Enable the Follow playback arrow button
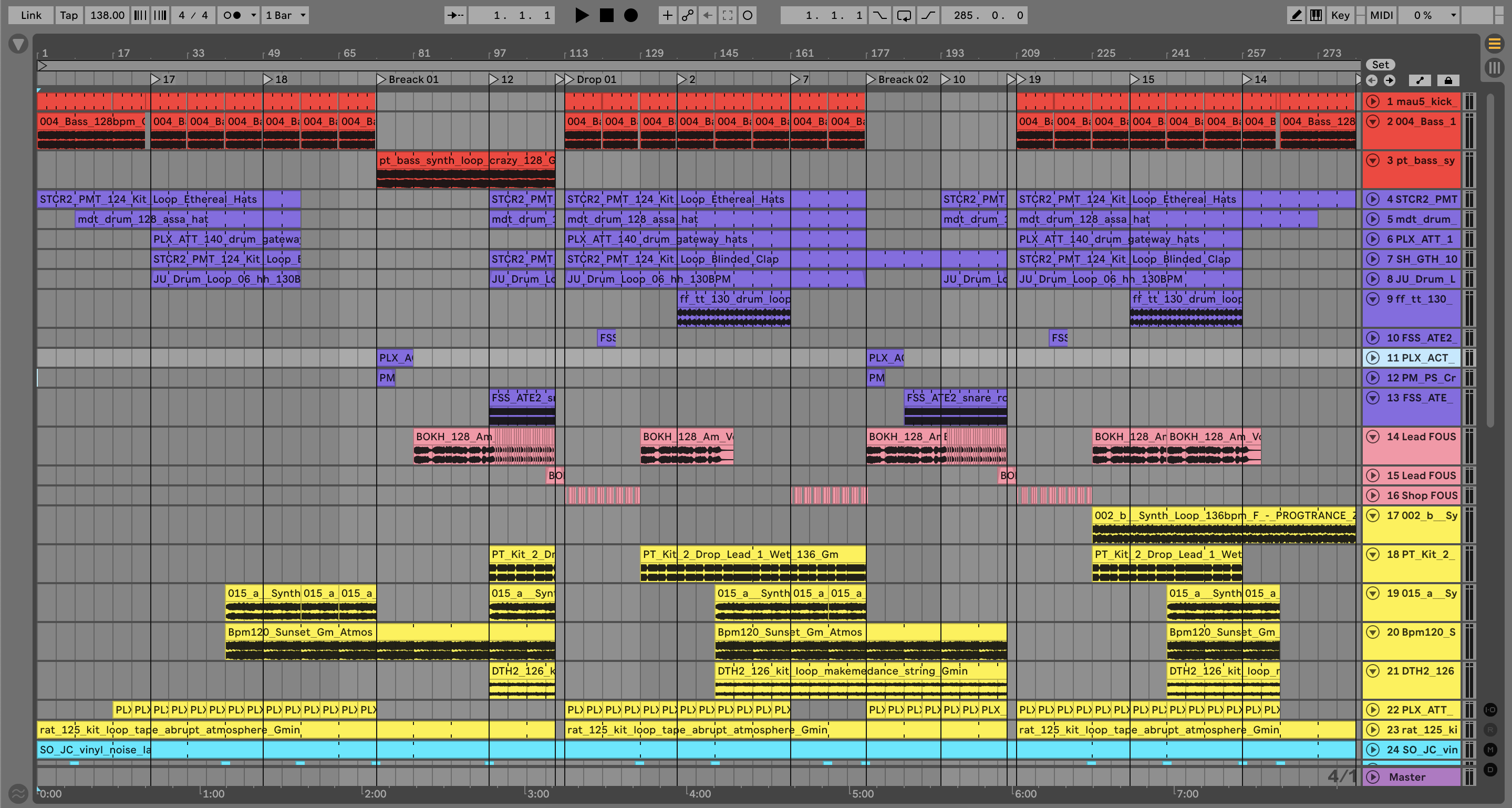Screen dimensions: 1512x808 pos(455,15)
